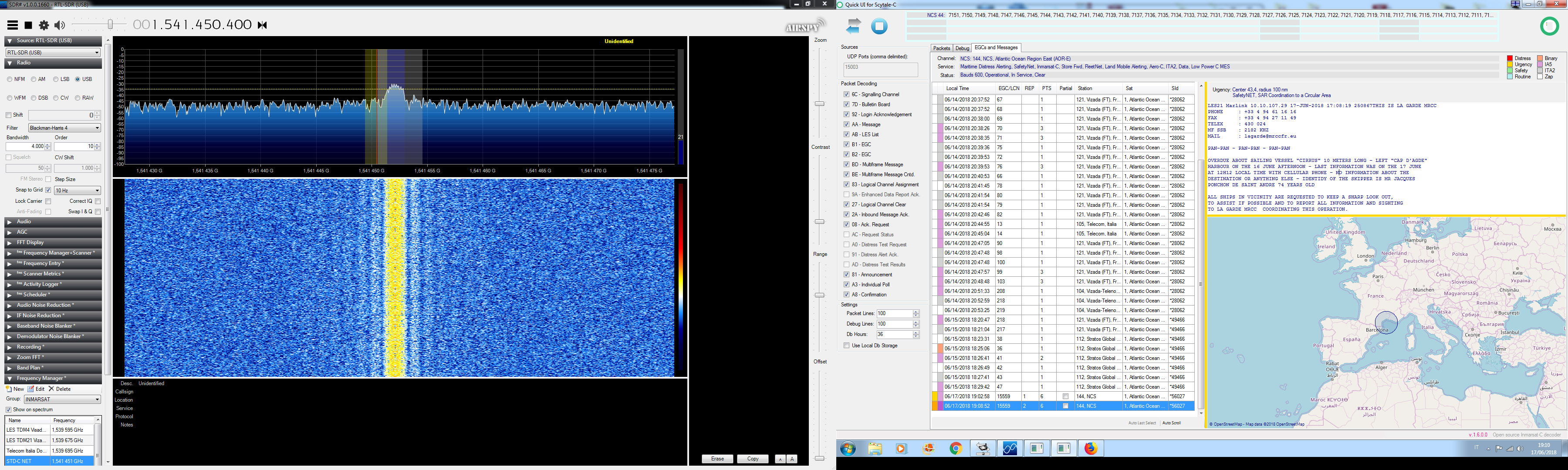Screen dimensions: 1568x470
Task: Click the green circle status indicator in Scytale-C
Action: 1549,26
